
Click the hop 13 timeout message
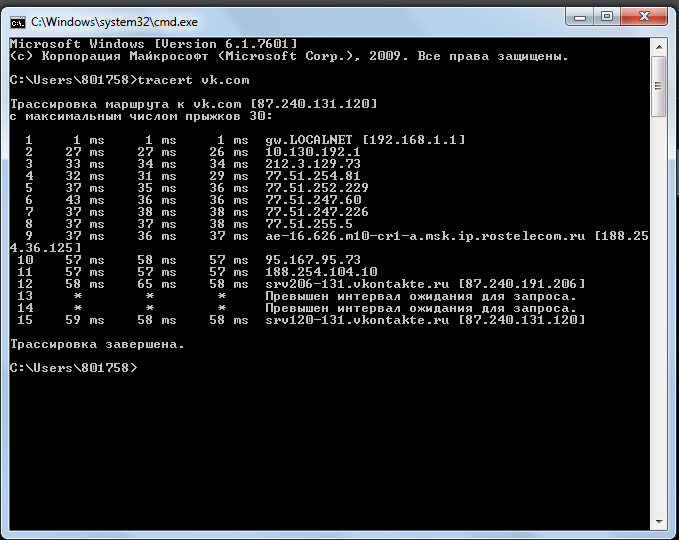tap(421, 296)
